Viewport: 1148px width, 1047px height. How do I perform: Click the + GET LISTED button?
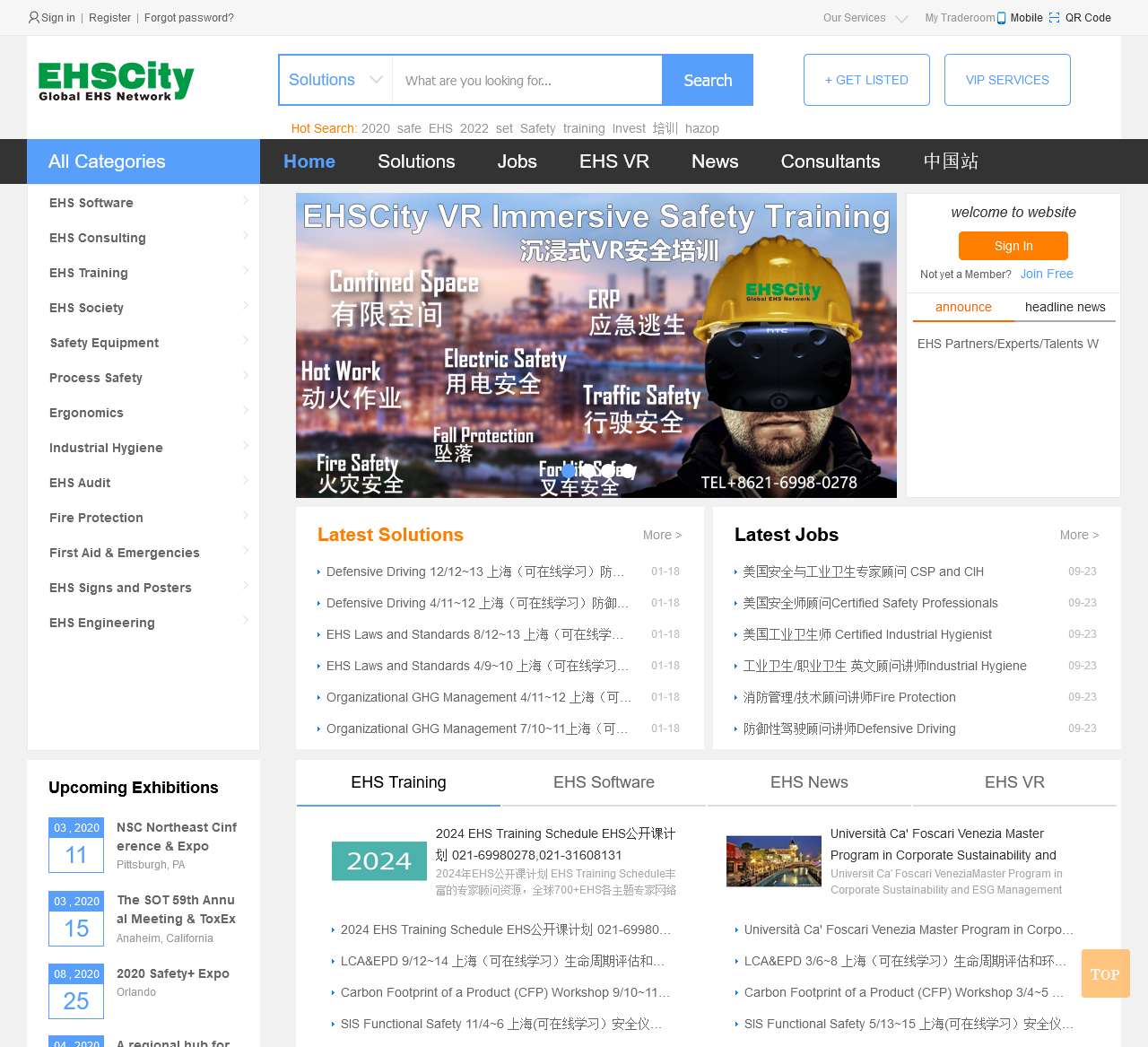point(866,80)
